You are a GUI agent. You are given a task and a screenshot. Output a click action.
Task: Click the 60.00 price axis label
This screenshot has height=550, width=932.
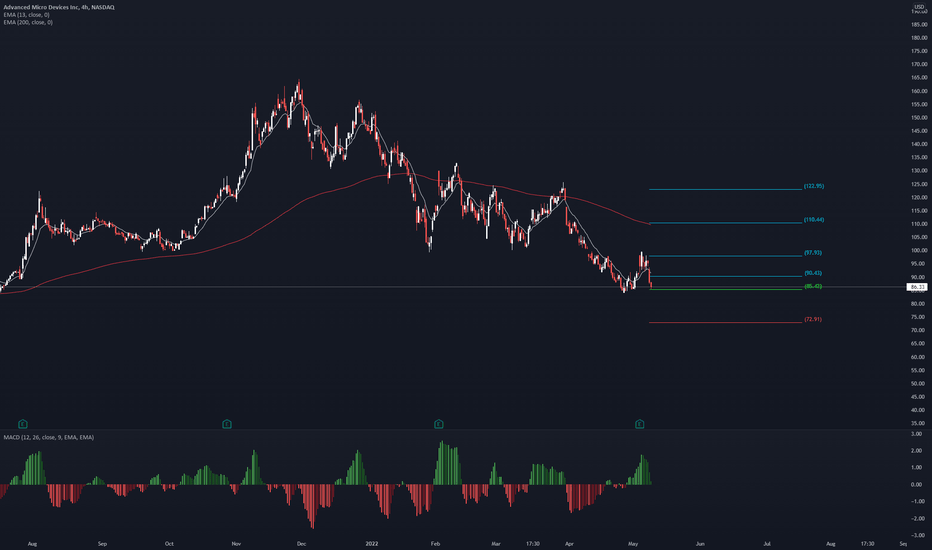point(919,357)
